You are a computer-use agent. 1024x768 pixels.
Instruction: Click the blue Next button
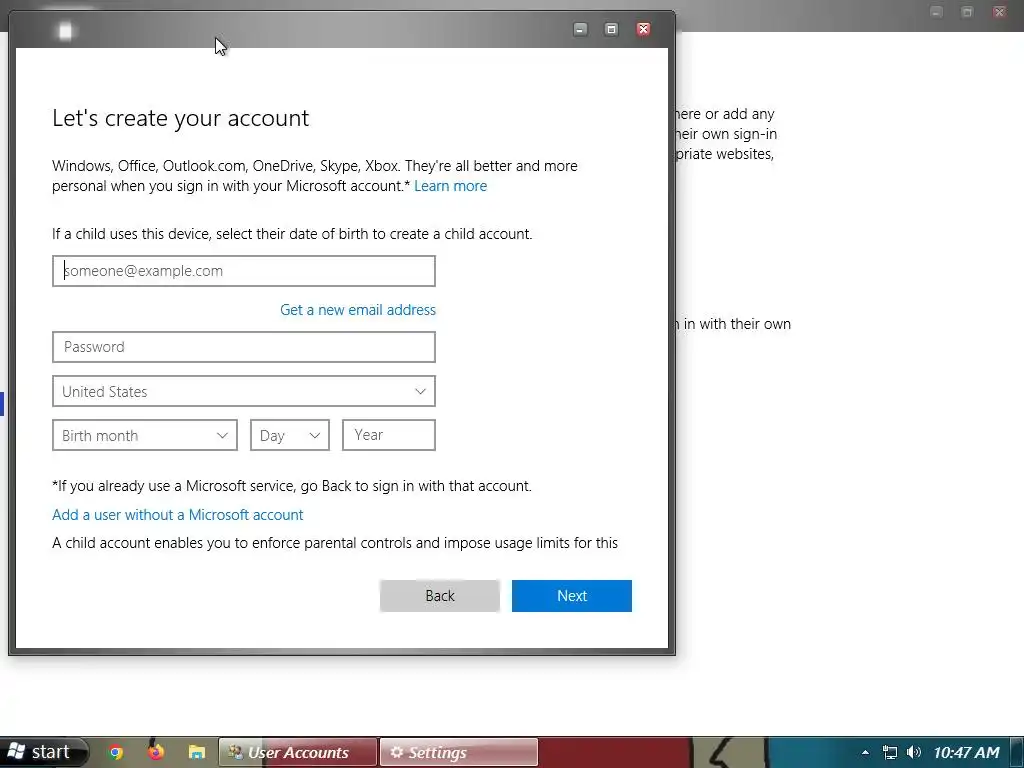[571, 596]
